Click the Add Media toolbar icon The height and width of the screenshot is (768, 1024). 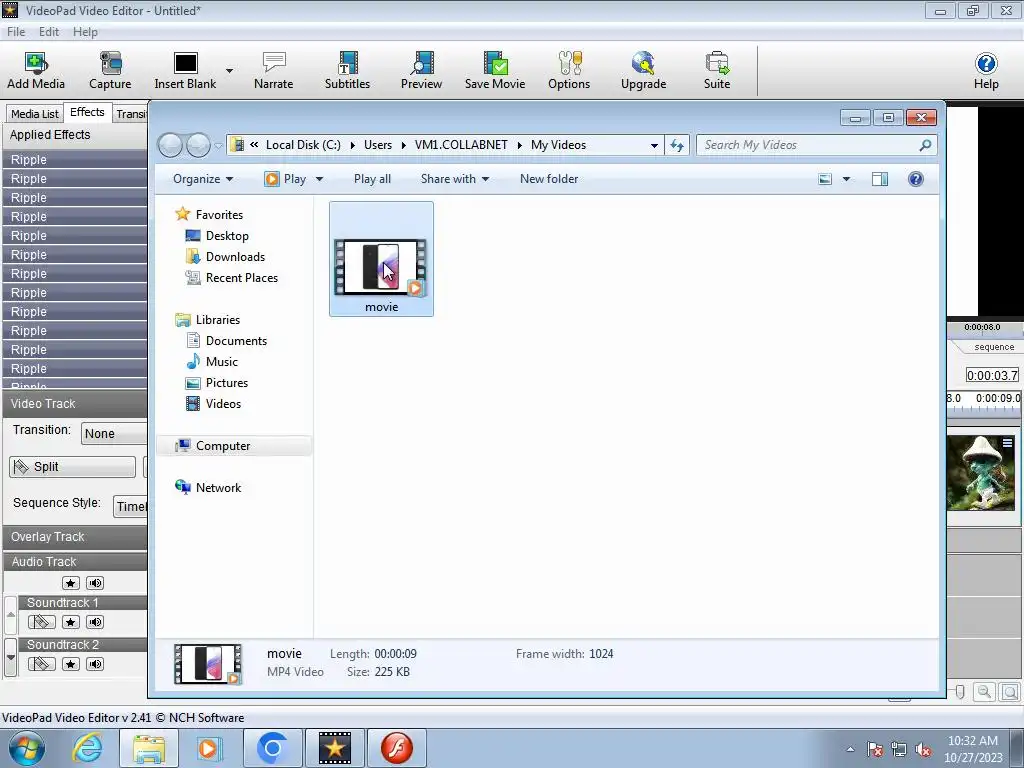(36, 71)
